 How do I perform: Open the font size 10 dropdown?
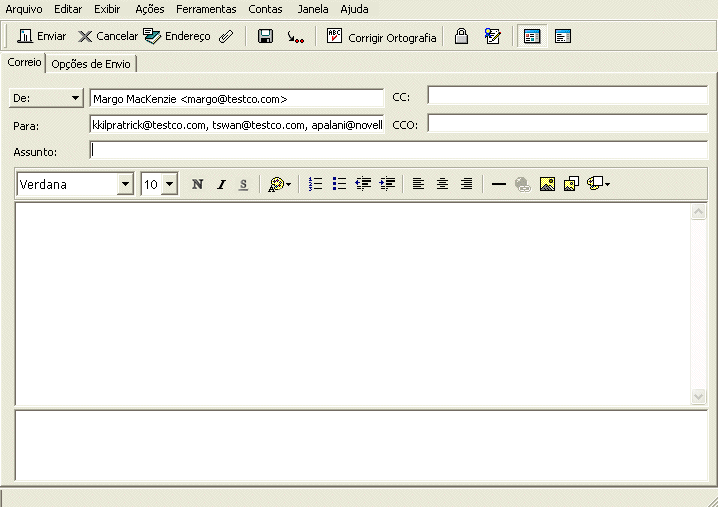[x=169, y=184]
